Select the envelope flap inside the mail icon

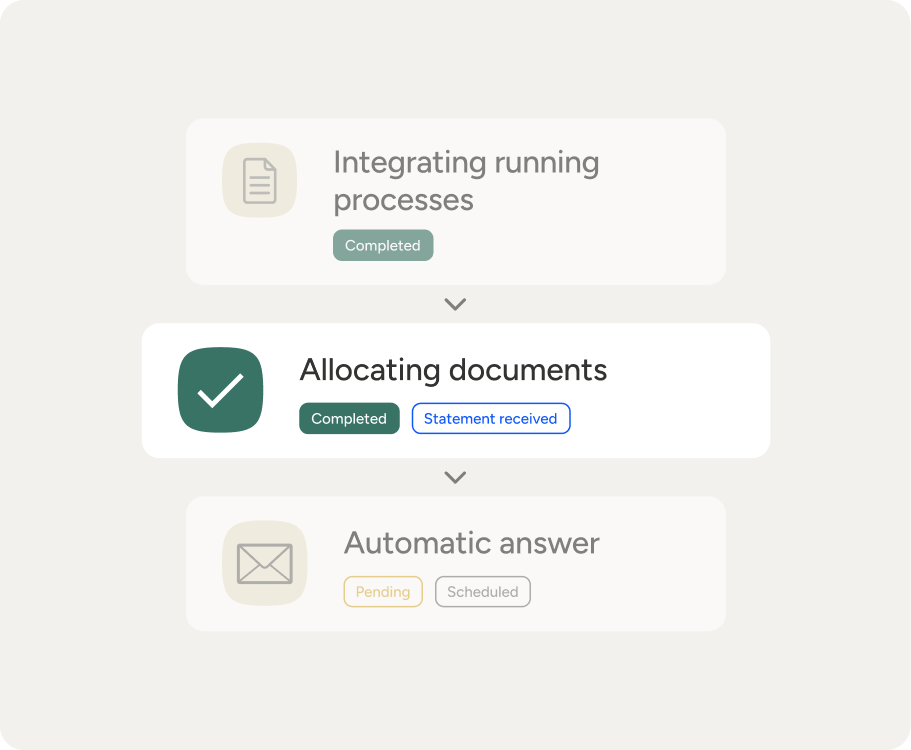[264, 553]
